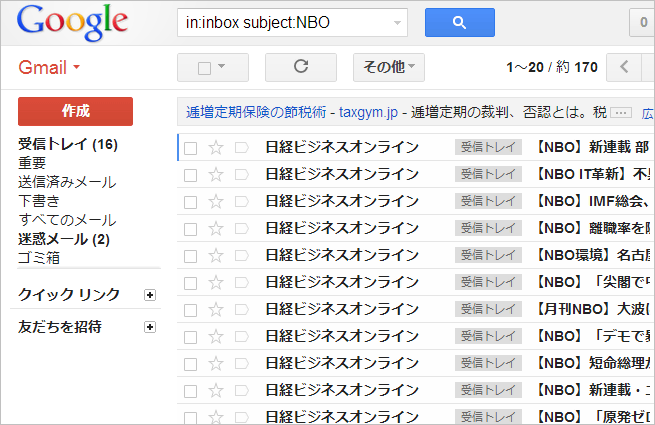Click the 1〜20 / 約 170 page counter
The height and width of the screenshot is (425, 655).
pyautogui.click(x=551, y=67)
